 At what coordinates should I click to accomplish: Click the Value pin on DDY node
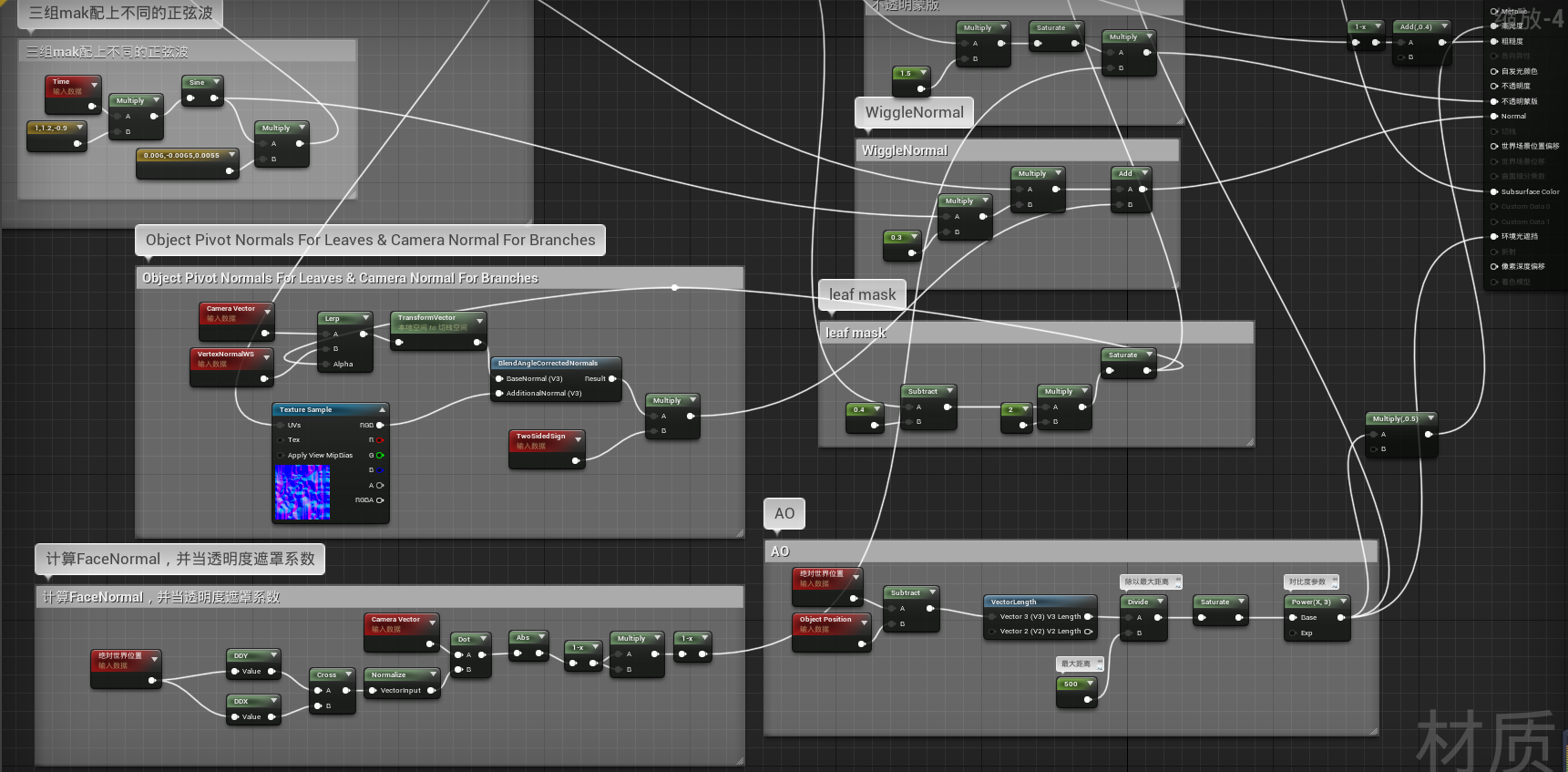(x=235, y=671)
